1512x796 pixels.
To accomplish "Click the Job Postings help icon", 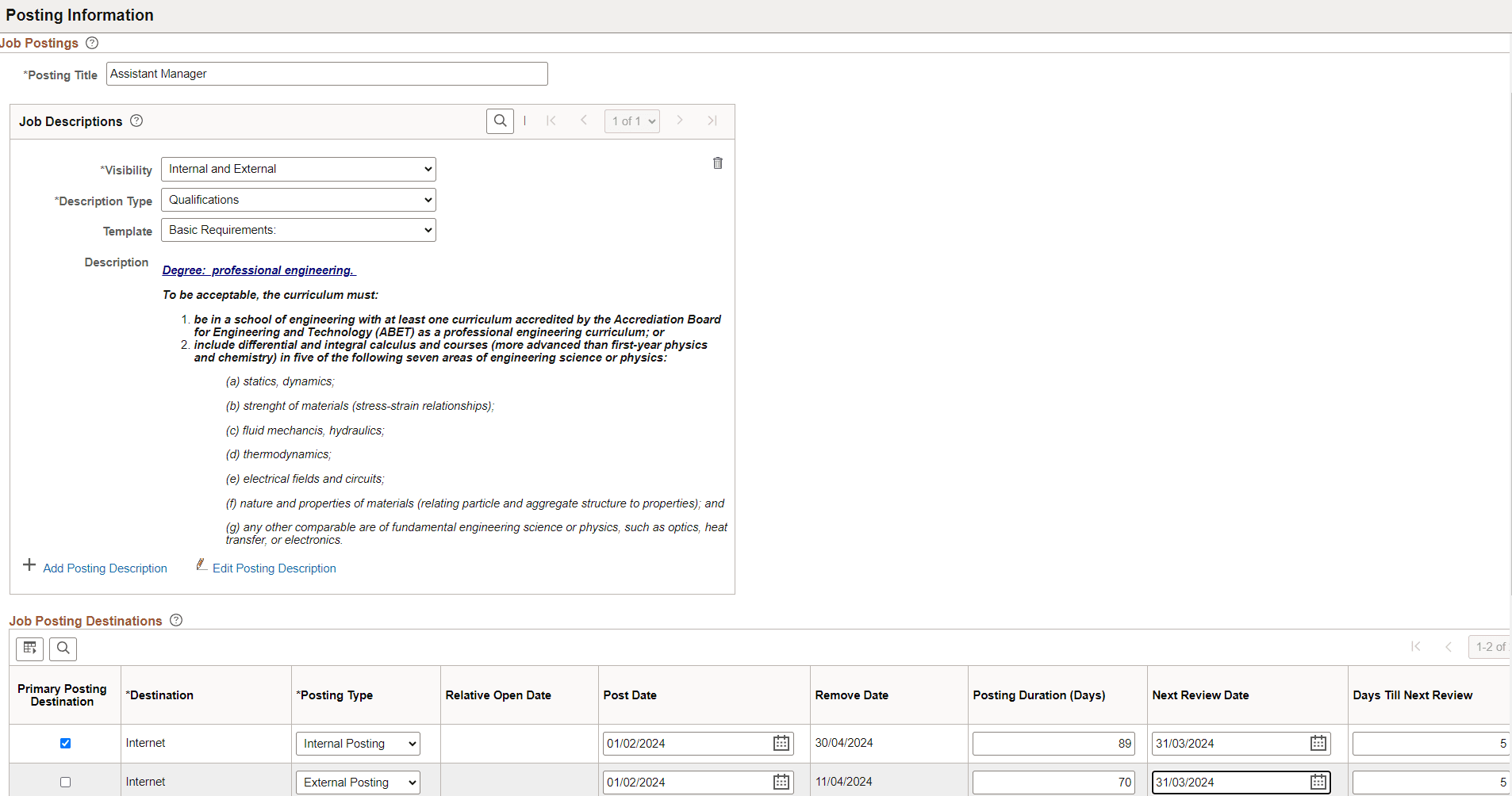I will (92, 43).
